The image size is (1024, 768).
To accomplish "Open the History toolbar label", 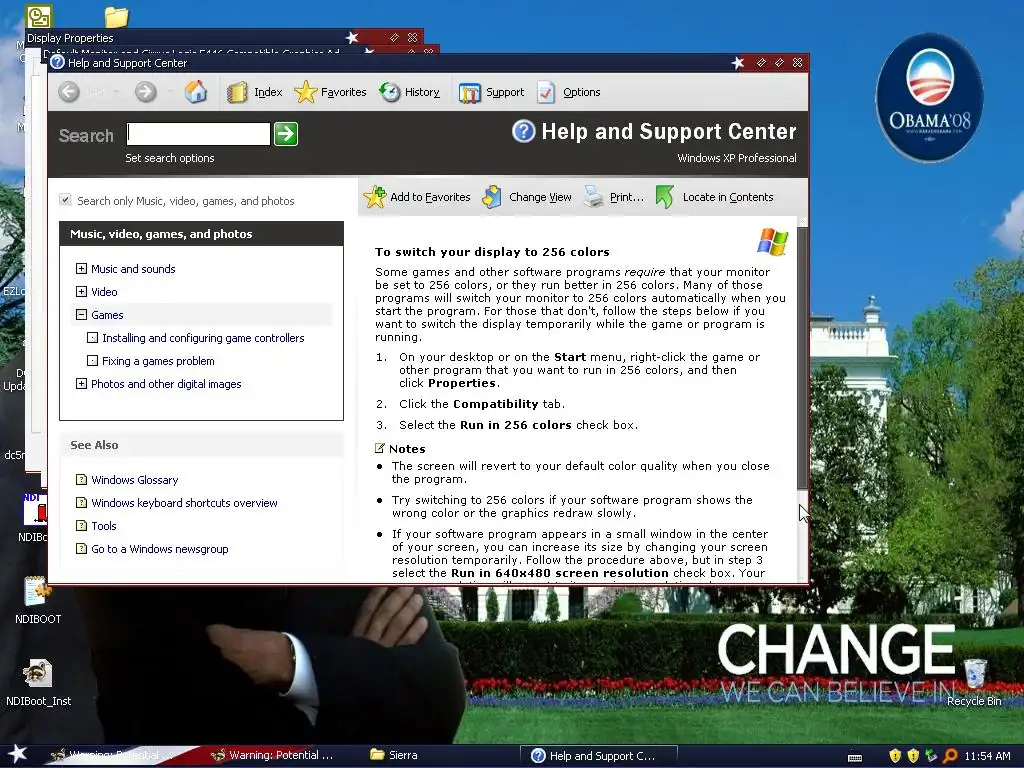I will click(422, 92).
